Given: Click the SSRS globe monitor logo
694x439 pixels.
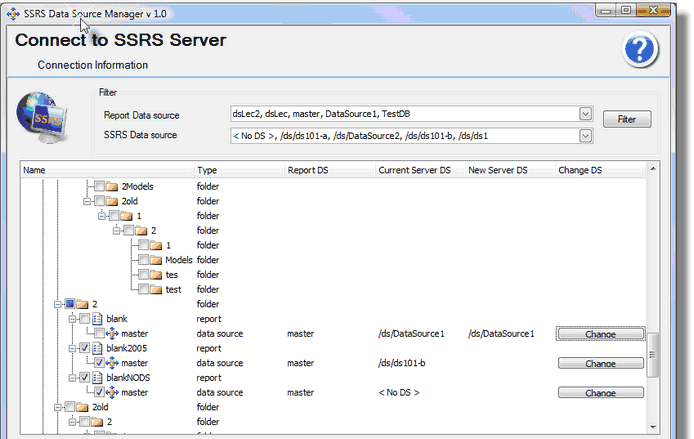Looking at the screenshot, I should coord(42,118).
